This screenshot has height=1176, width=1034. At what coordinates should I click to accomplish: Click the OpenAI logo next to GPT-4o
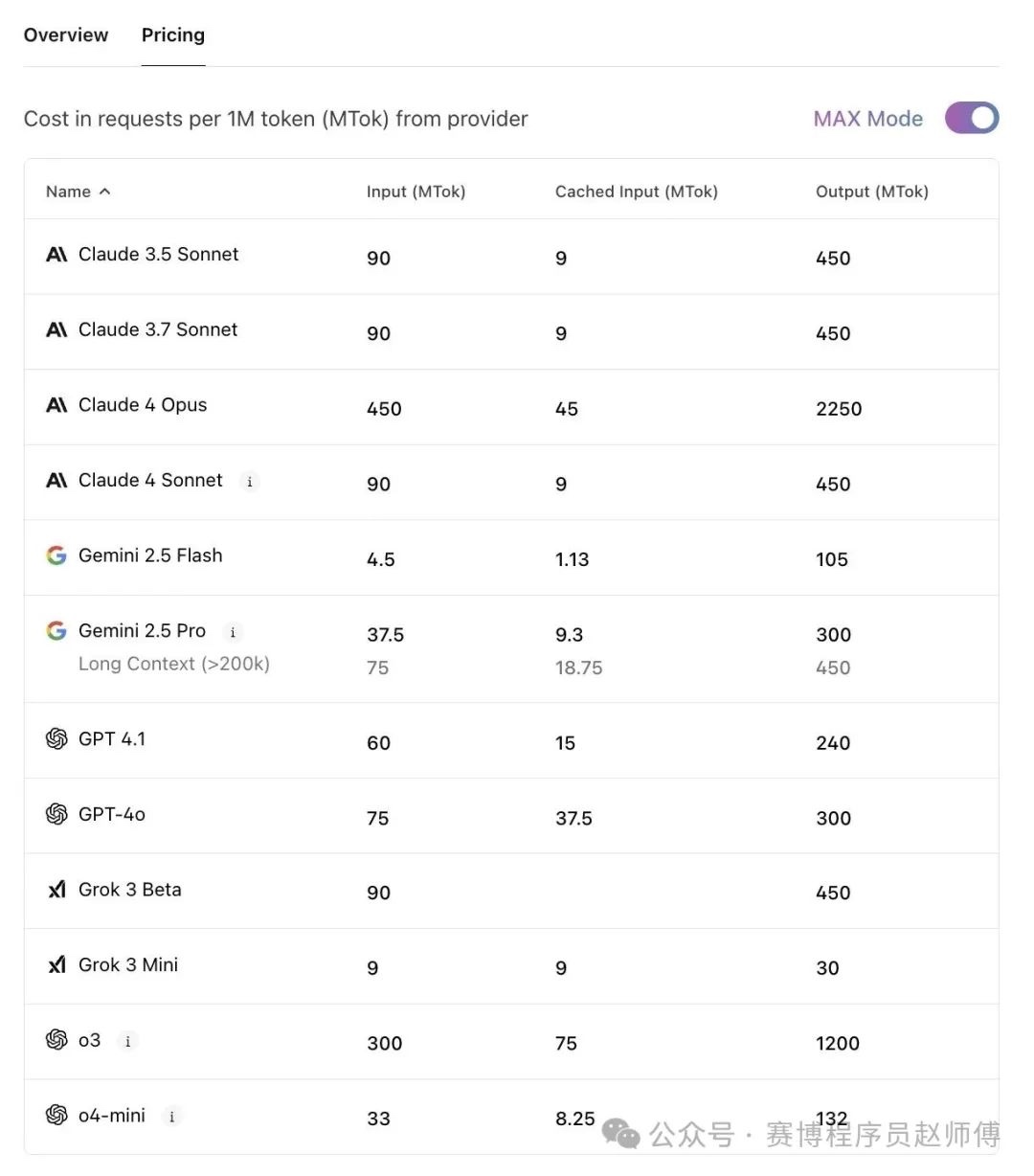tap(56, 814)
